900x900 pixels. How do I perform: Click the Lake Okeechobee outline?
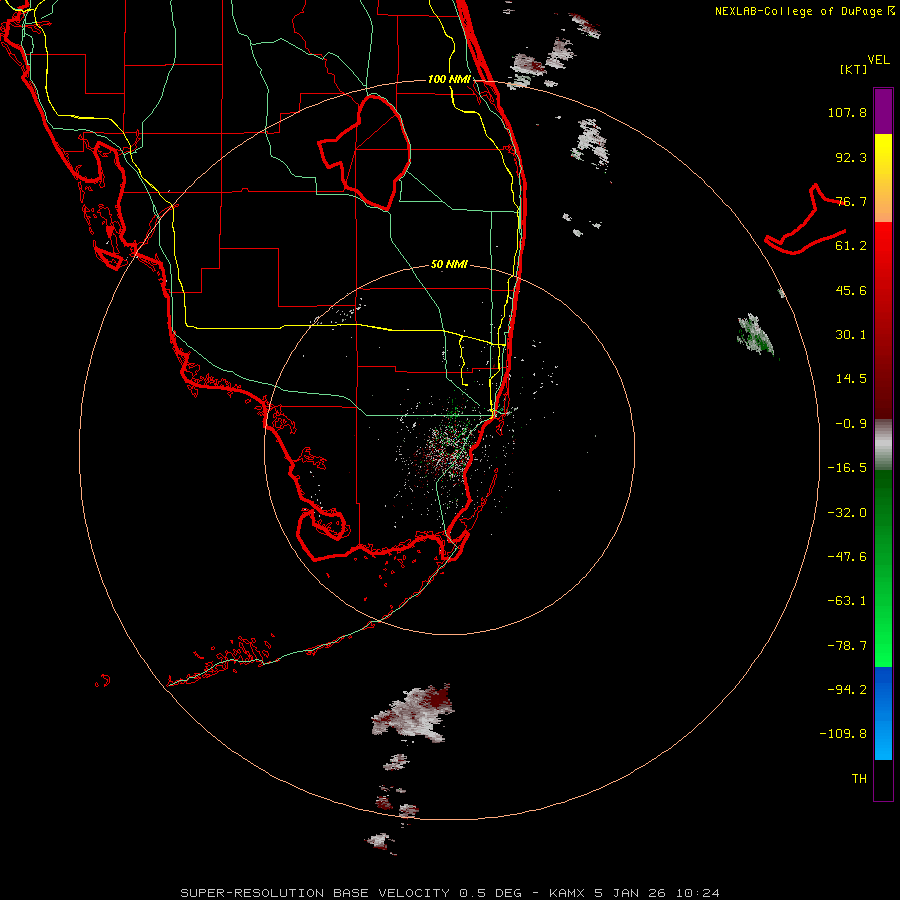tap(365, 153)
